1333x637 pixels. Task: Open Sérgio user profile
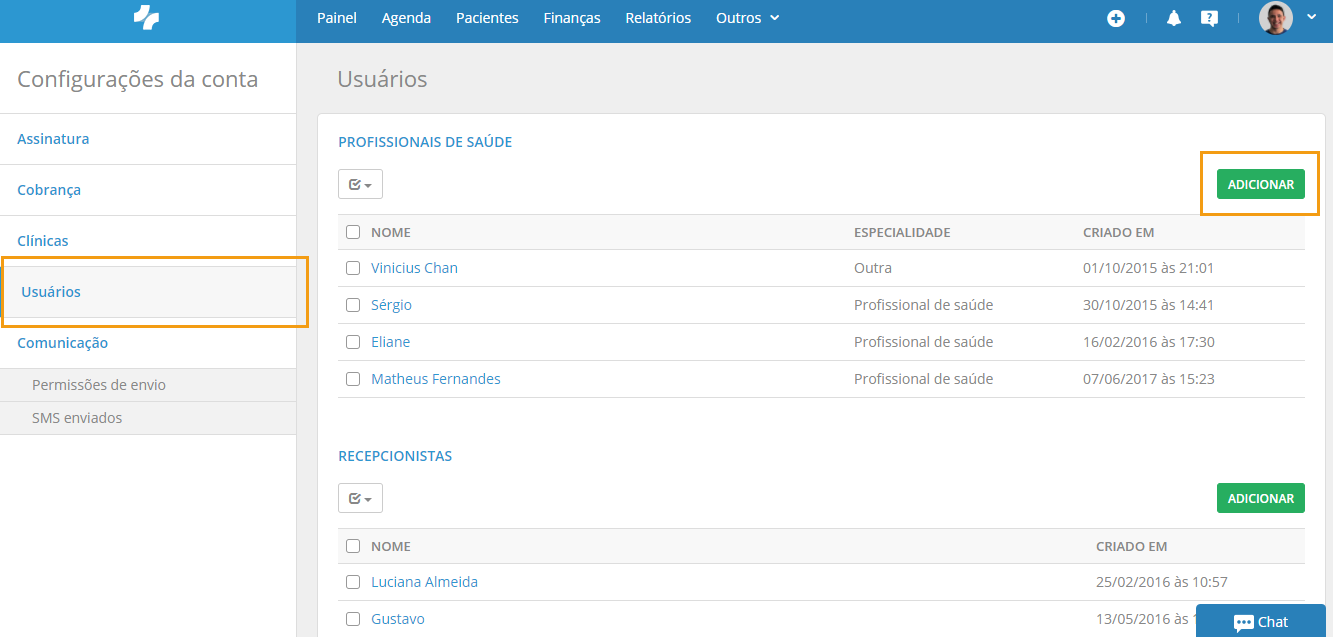(391, 305)
